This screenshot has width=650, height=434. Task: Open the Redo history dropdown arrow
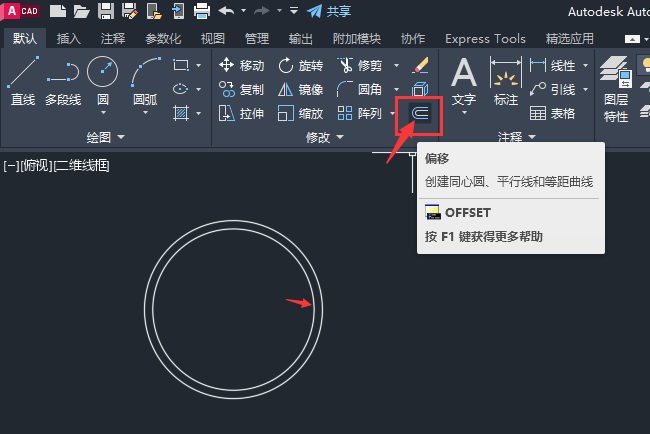pyautogui.click(x=279, y=11)
